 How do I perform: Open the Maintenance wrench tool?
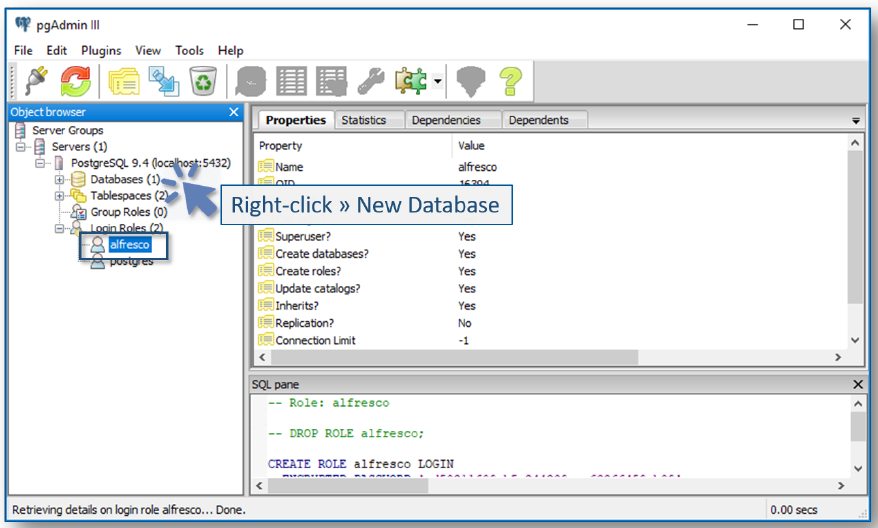(x=371, y=80)
